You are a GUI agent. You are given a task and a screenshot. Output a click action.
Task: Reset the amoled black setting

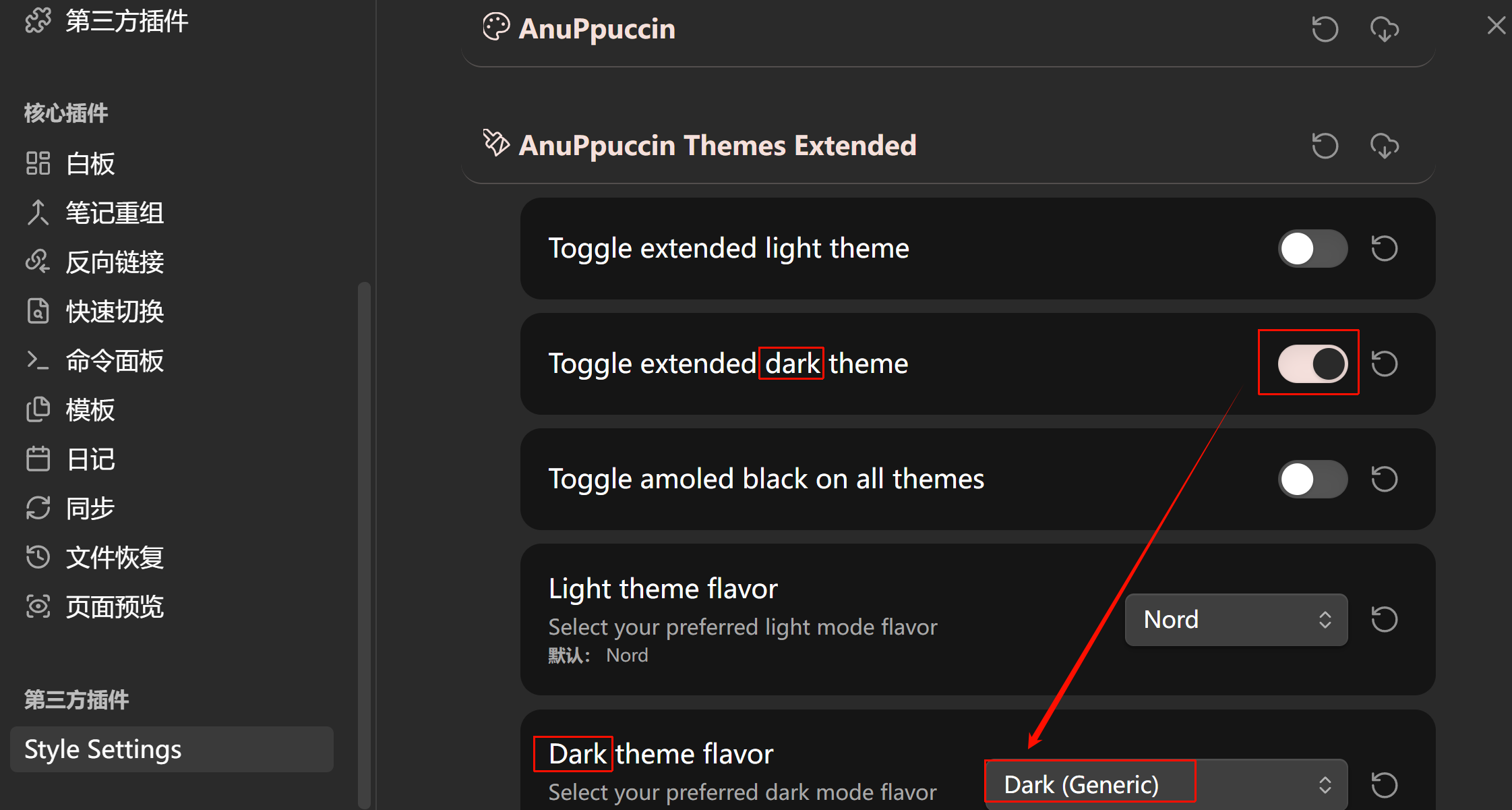click(x=1384, y=479)
